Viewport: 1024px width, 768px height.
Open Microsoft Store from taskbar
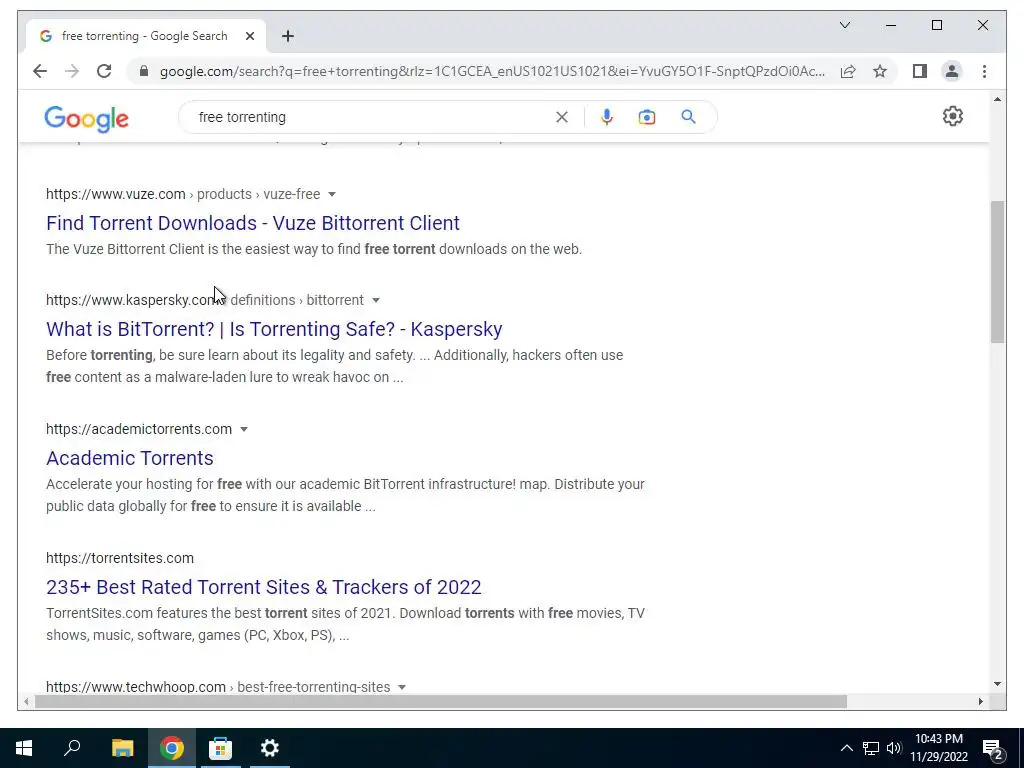pyautogui.click(x=220, y=748)
